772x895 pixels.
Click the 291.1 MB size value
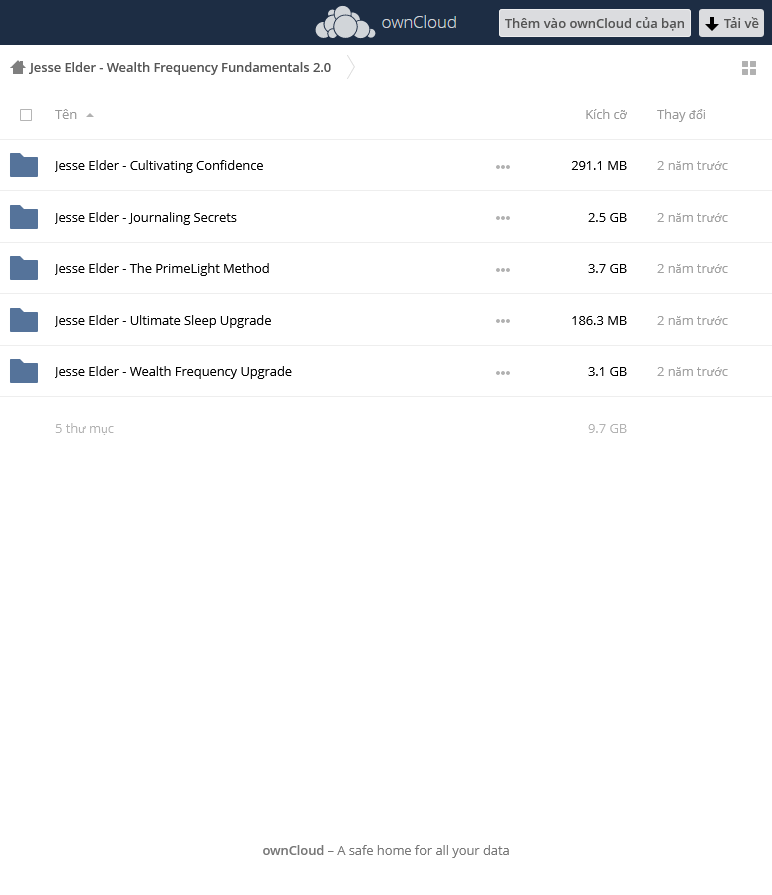pyautogui.click(x=599, y=166)
